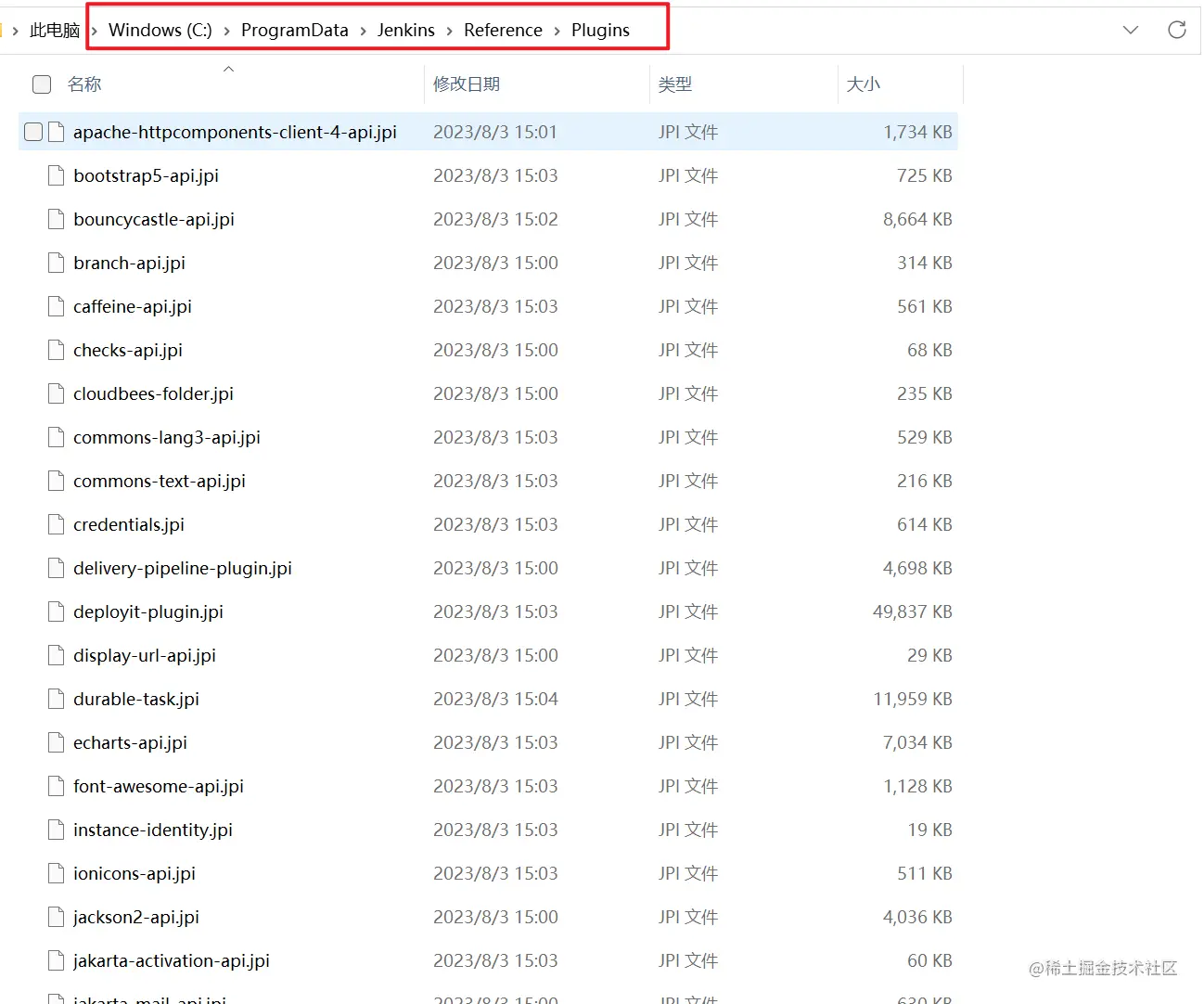The height and width of the screenshot is (1004, 1204).
Task: Select file name bootstrap5-api.jpi
Action: coord(147,175)
